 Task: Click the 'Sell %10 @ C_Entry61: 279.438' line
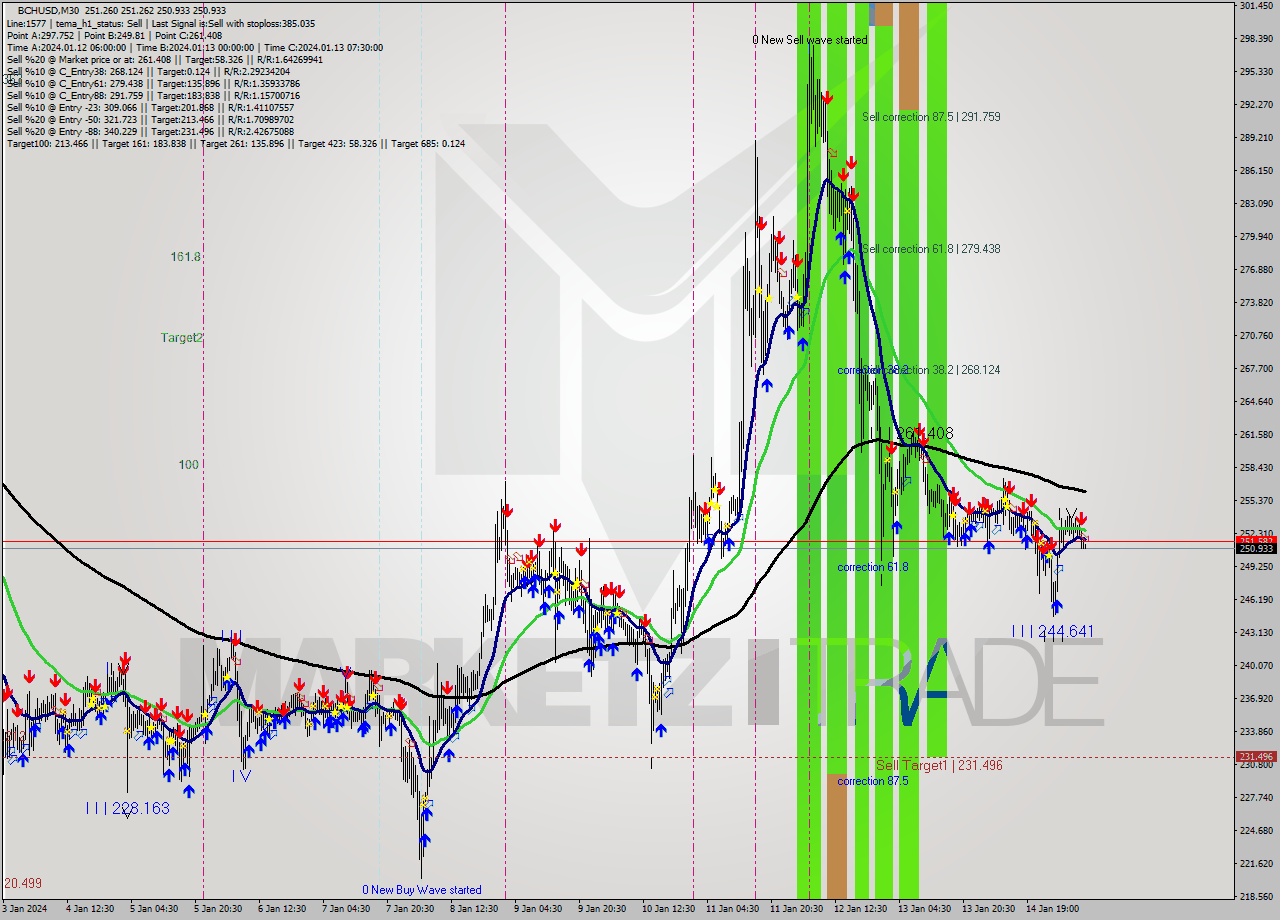(153, 83)
